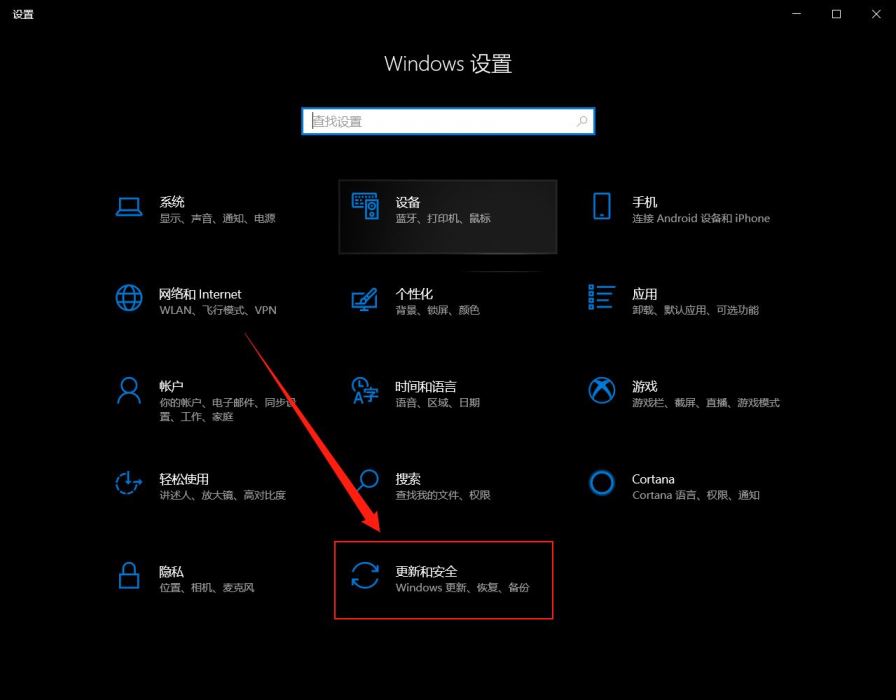
Task: Click "背景、锁屏、颜色" description
Action: [437, 310]
